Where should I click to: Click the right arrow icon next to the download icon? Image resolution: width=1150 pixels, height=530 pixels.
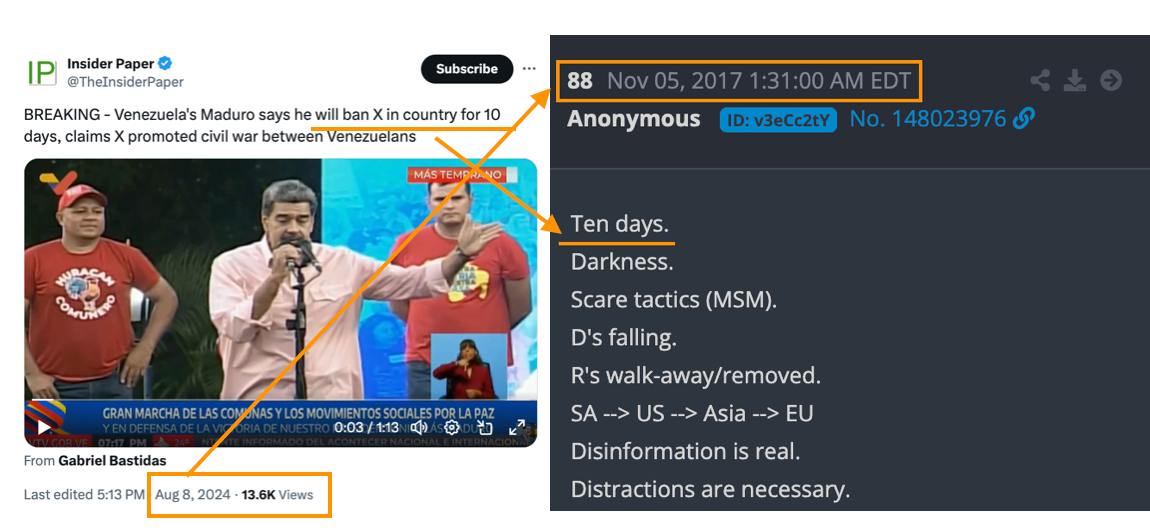(x=1111, y=80)
